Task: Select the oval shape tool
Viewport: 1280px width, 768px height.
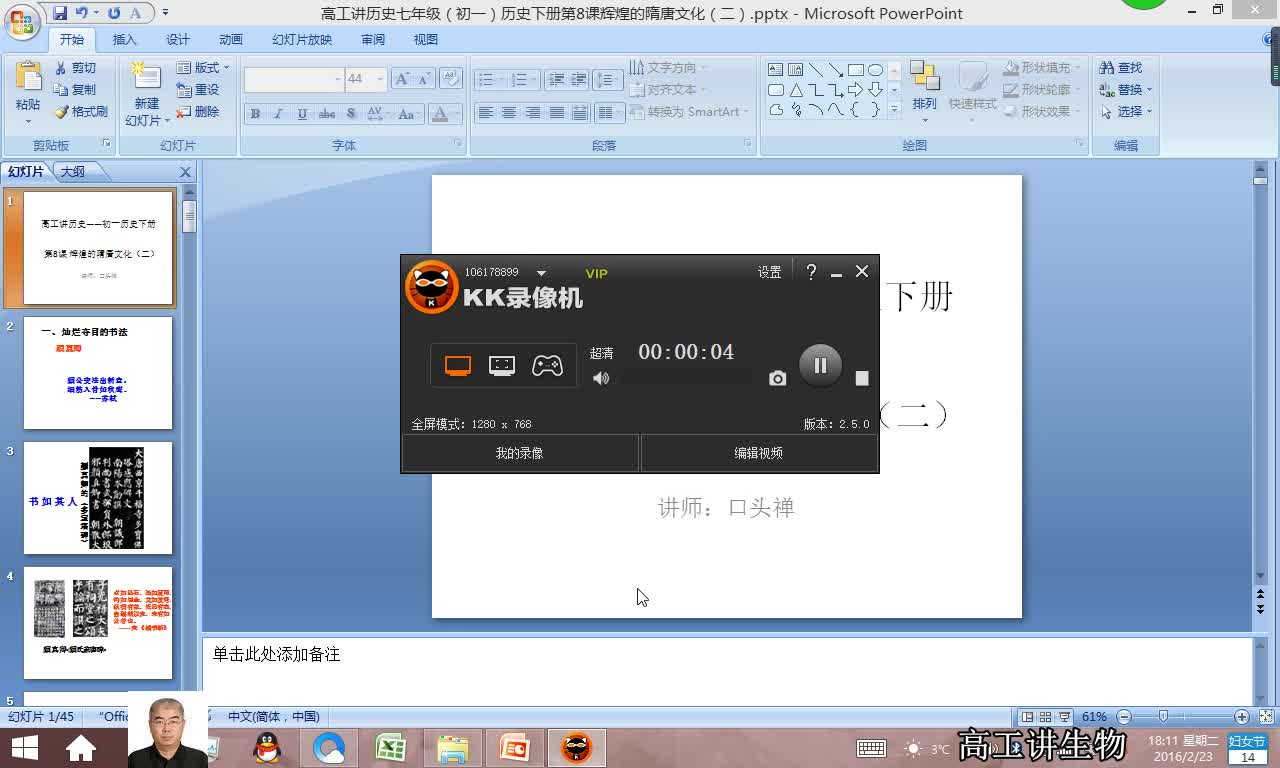Action: (875, 70)
